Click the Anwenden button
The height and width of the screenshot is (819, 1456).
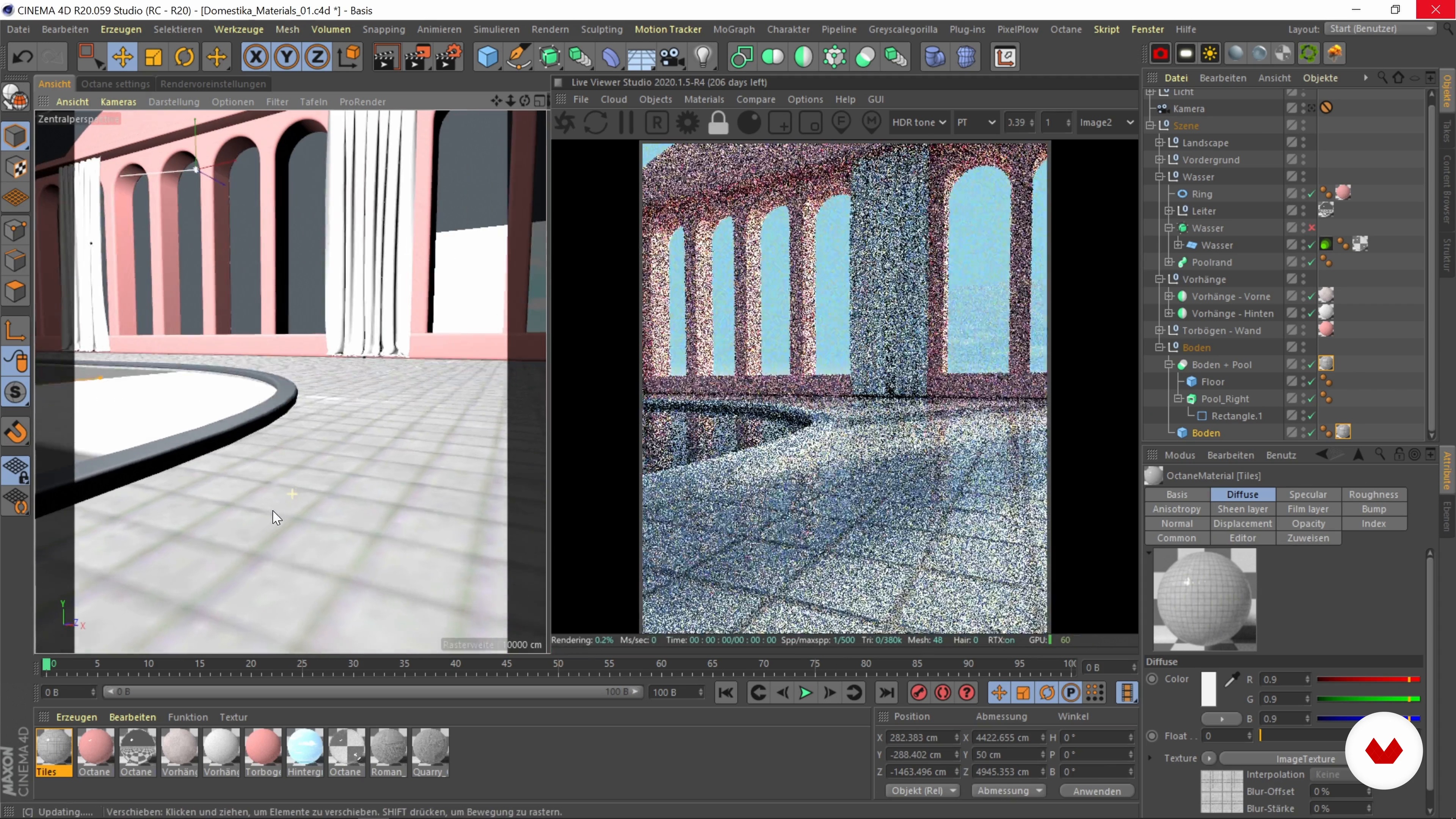pyautogui.click(x=1097, y=791)
